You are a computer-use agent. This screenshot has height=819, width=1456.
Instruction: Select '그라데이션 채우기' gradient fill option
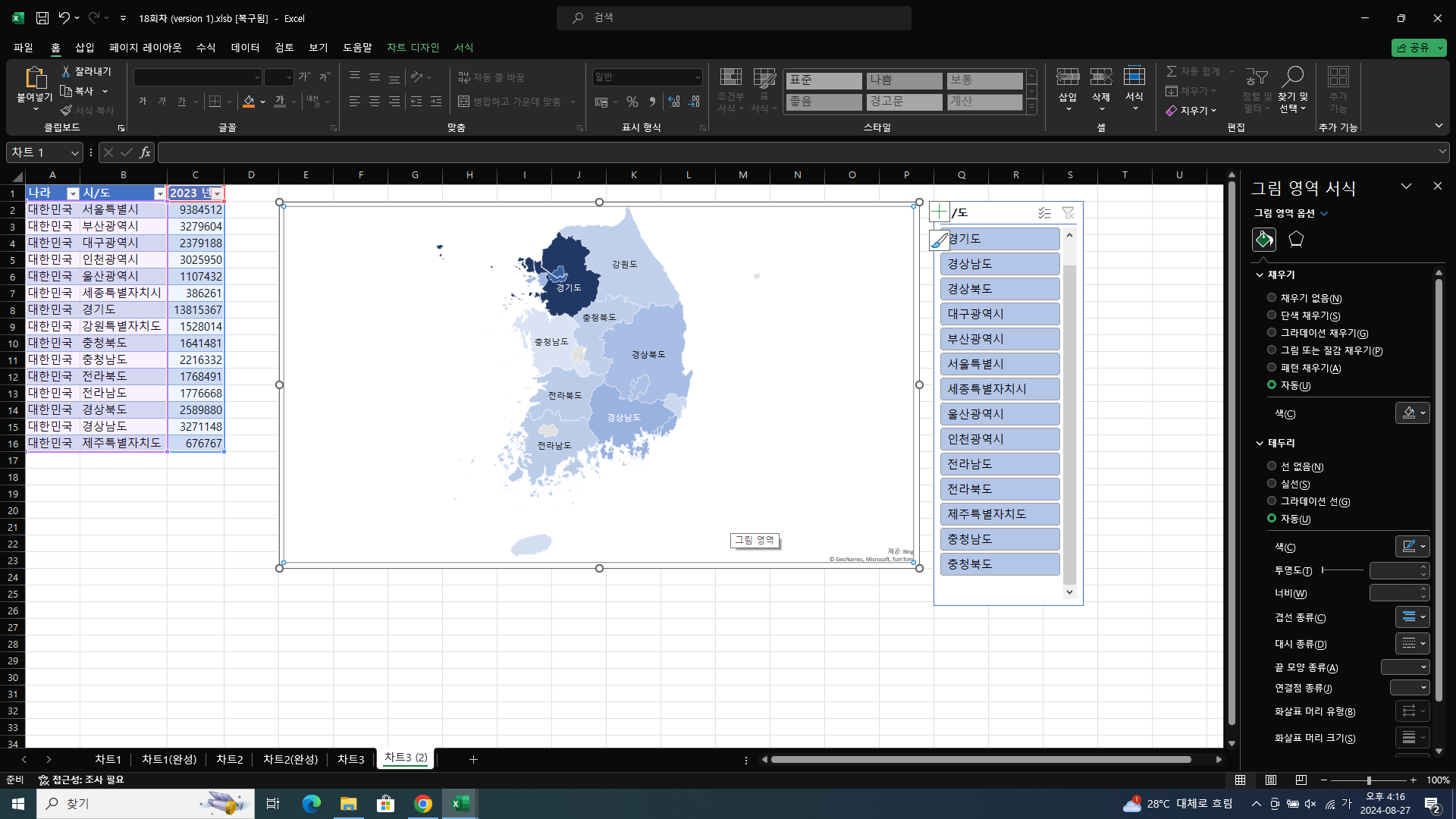click(x=1272, y=333)
